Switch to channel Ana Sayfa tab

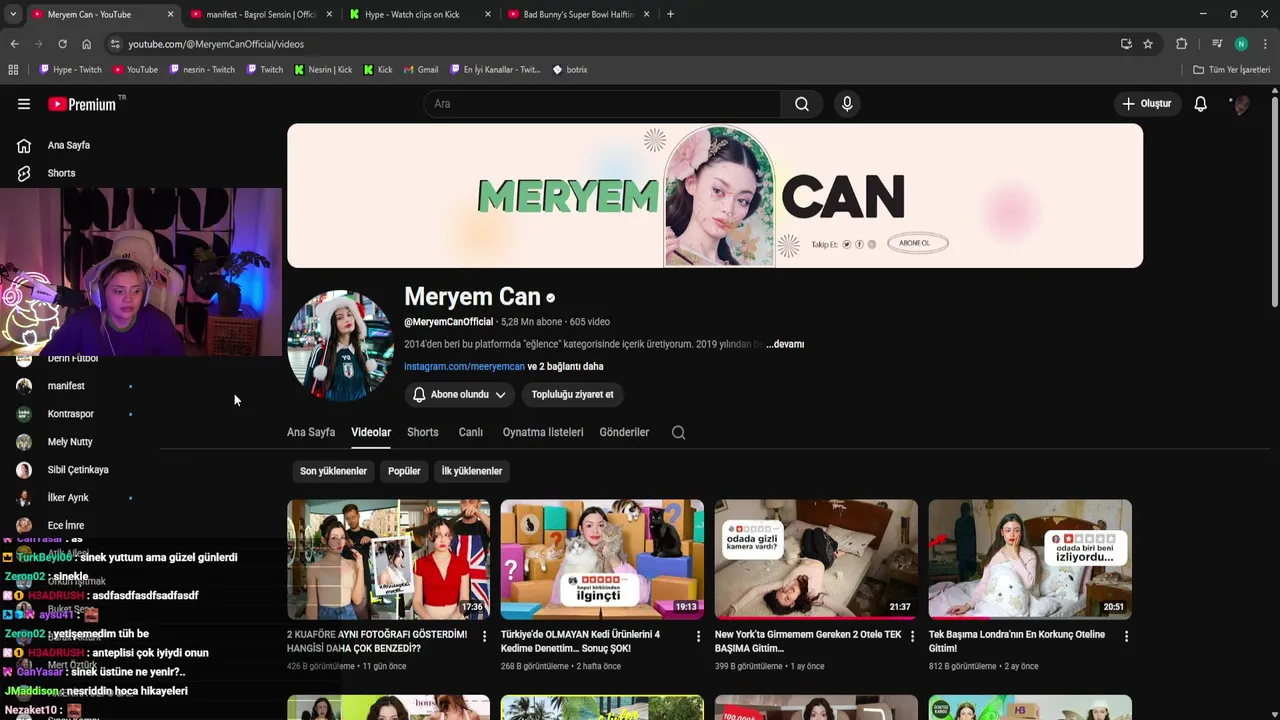(x=311, y=432)
